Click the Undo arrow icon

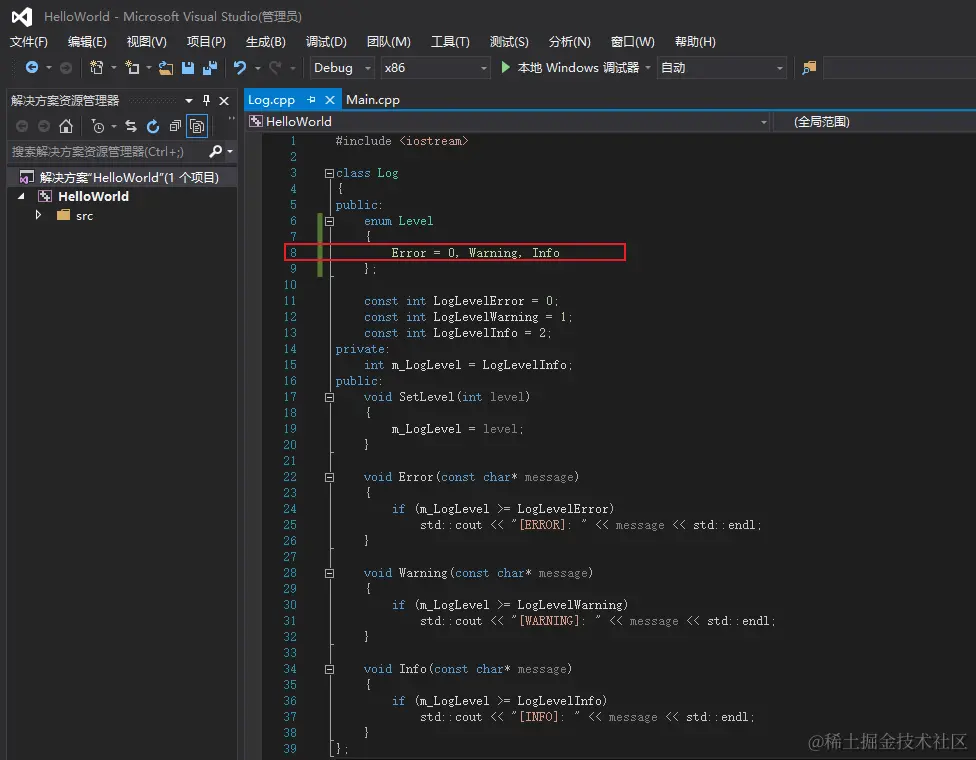(240, 67)
